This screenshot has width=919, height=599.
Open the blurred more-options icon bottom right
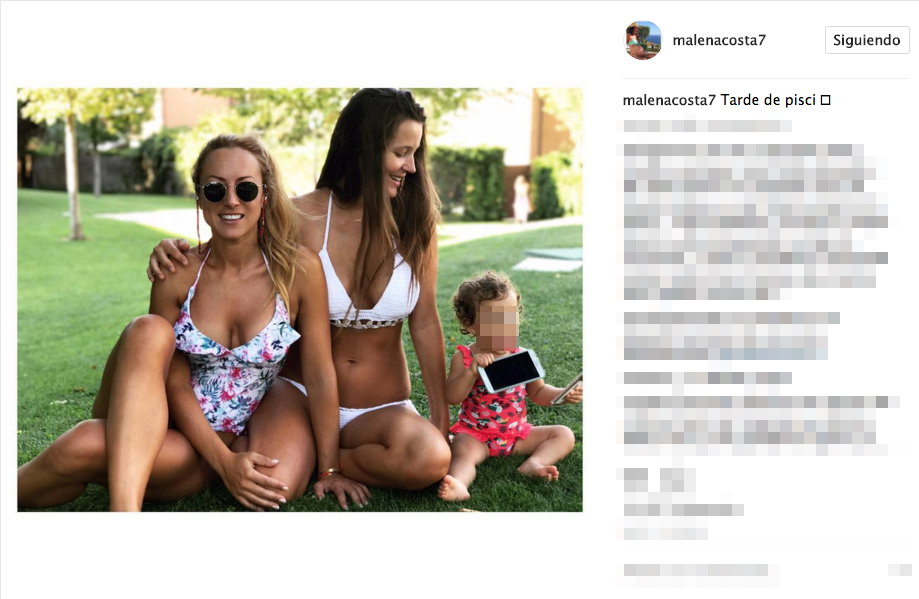(900, 570)
